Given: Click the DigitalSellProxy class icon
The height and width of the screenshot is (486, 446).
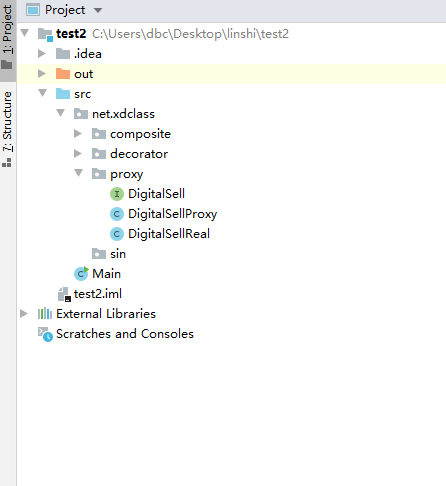Looking at the screenshot, I should point(117,214).
